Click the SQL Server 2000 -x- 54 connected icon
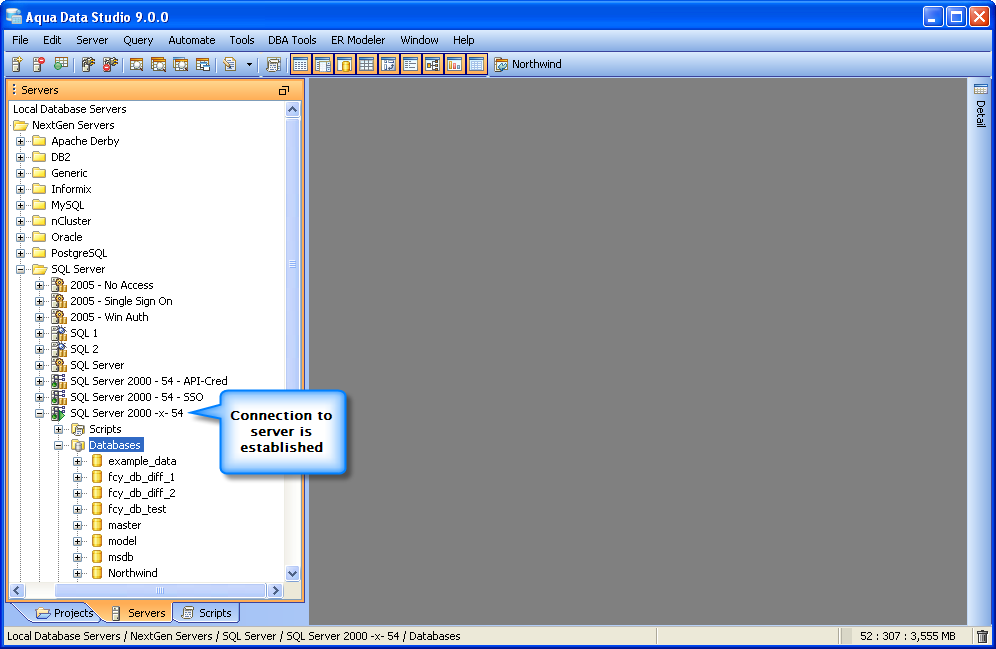The height and width of the screenshot is (649, 996). click(x=58, y=413)
